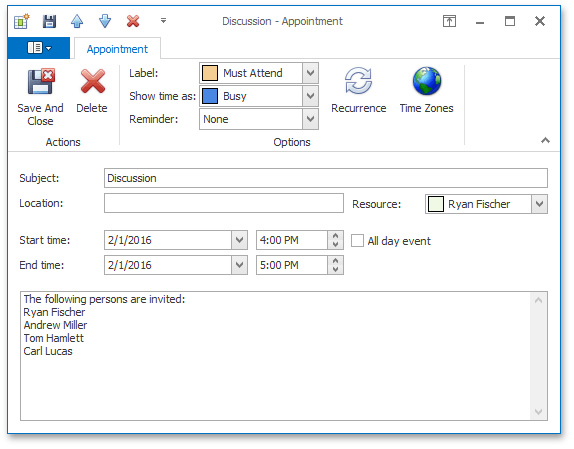Click the large Delete button in Actions
The image size is (574, 449).
[92, 91]
